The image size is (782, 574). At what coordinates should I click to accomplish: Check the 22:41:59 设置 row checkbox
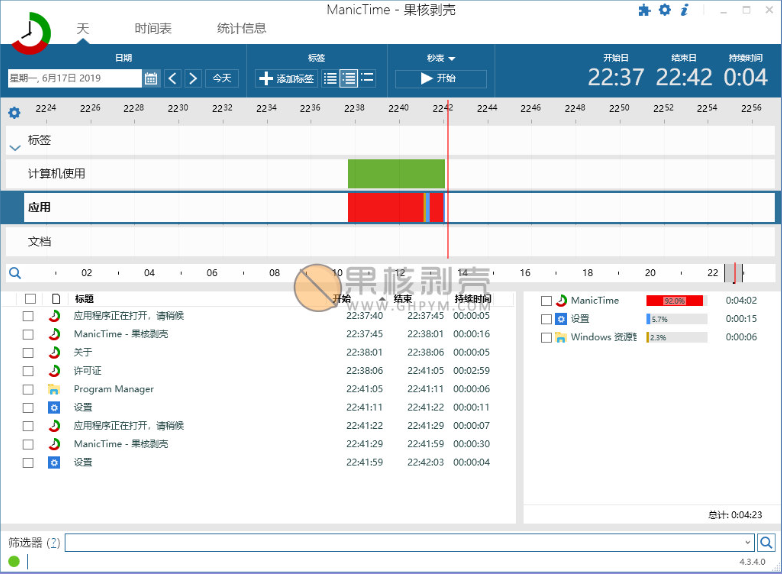28,462
